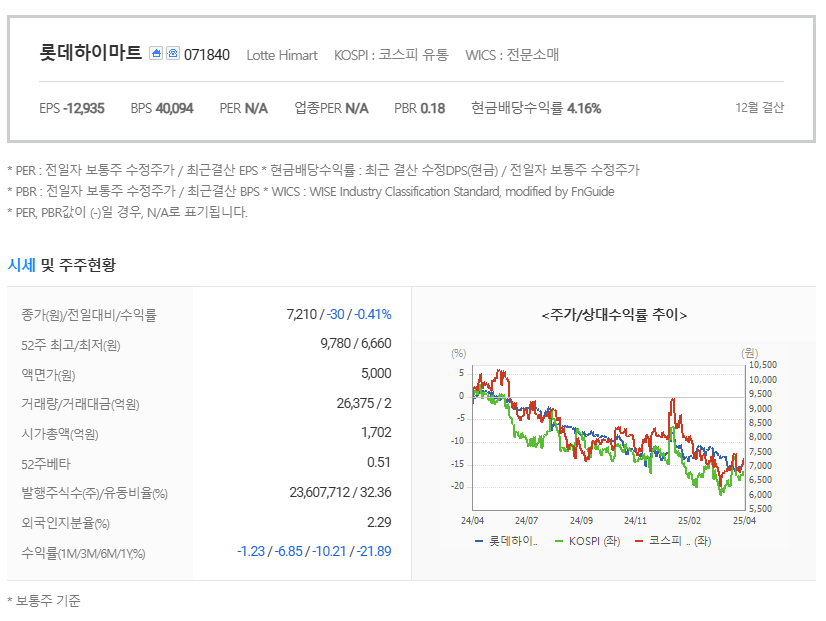The width and height of the screenshot is (826, 621).
Task: Click KOSPI : 코스피 유통 classification
Action: pyautogui.click(x=391, y=55)
